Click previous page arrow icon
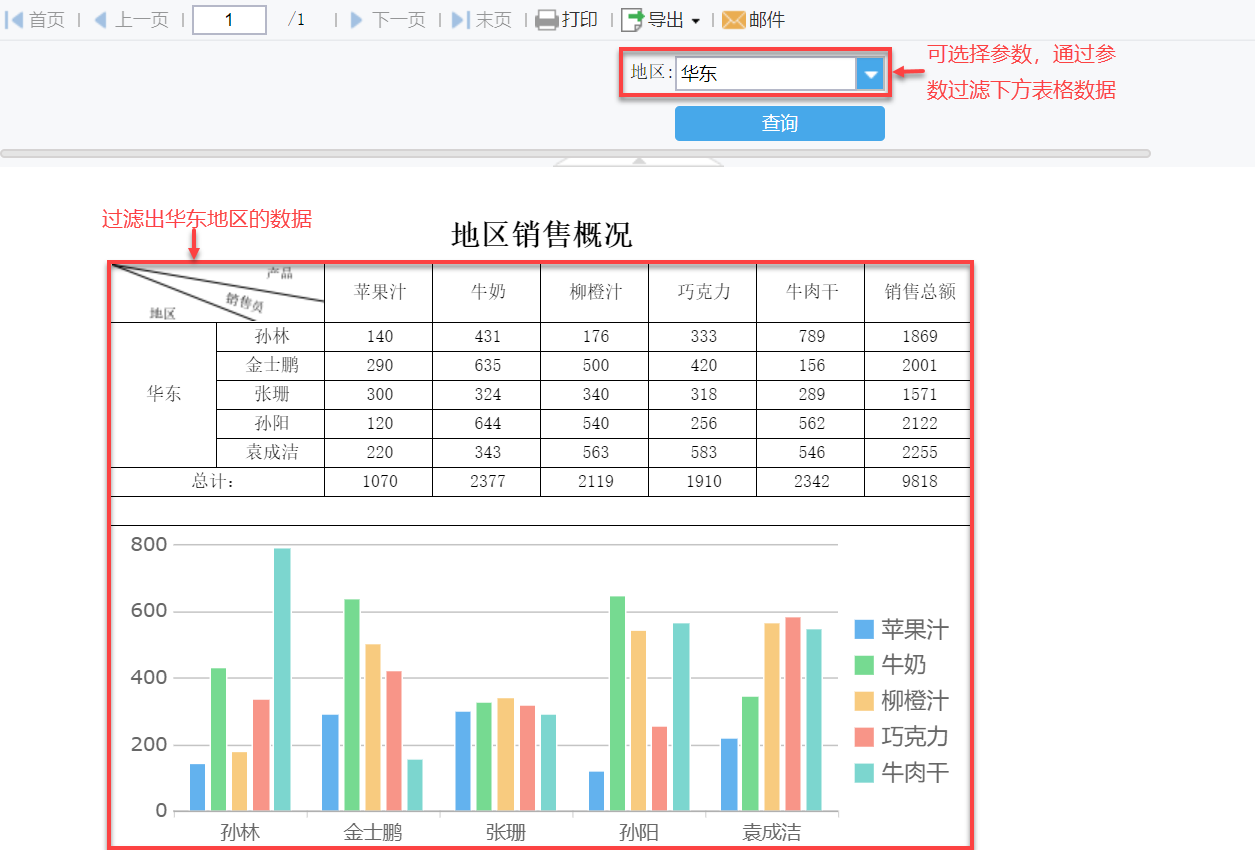 coord(99,20)
